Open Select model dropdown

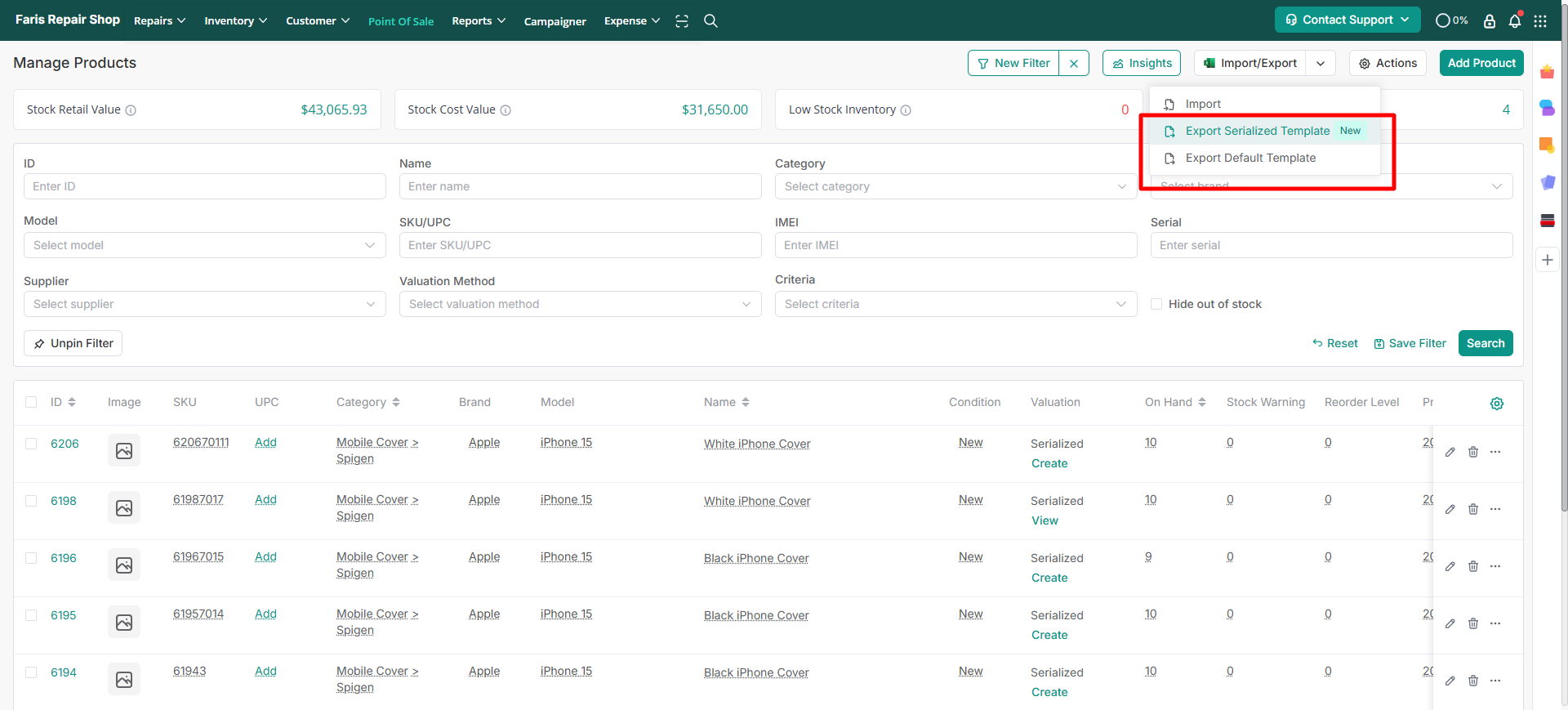pos(204,245)
